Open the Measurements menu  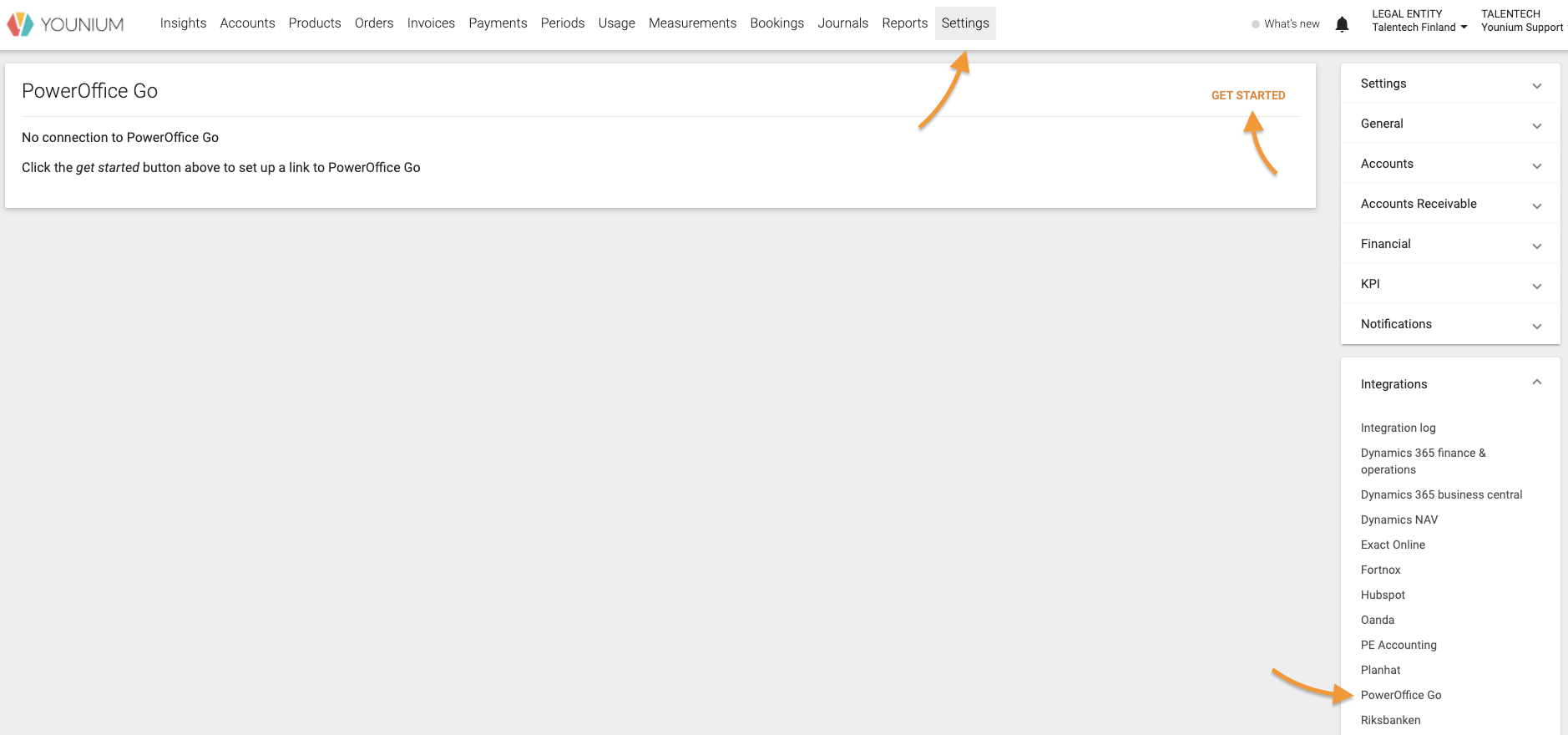(692, 23)
